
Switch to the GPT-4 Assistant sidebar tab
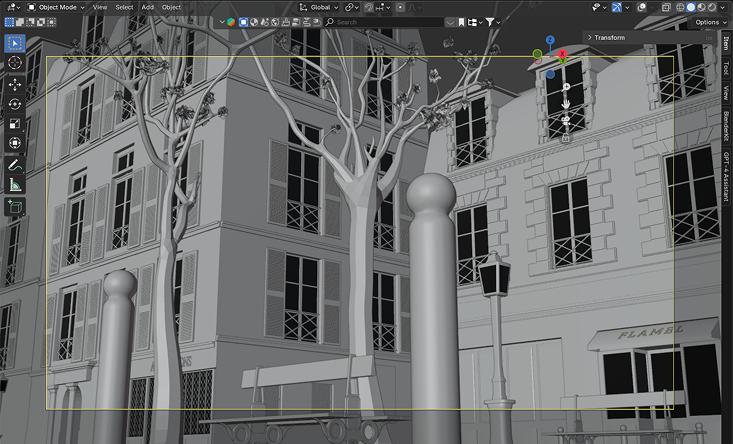click(x=726, y=177)
